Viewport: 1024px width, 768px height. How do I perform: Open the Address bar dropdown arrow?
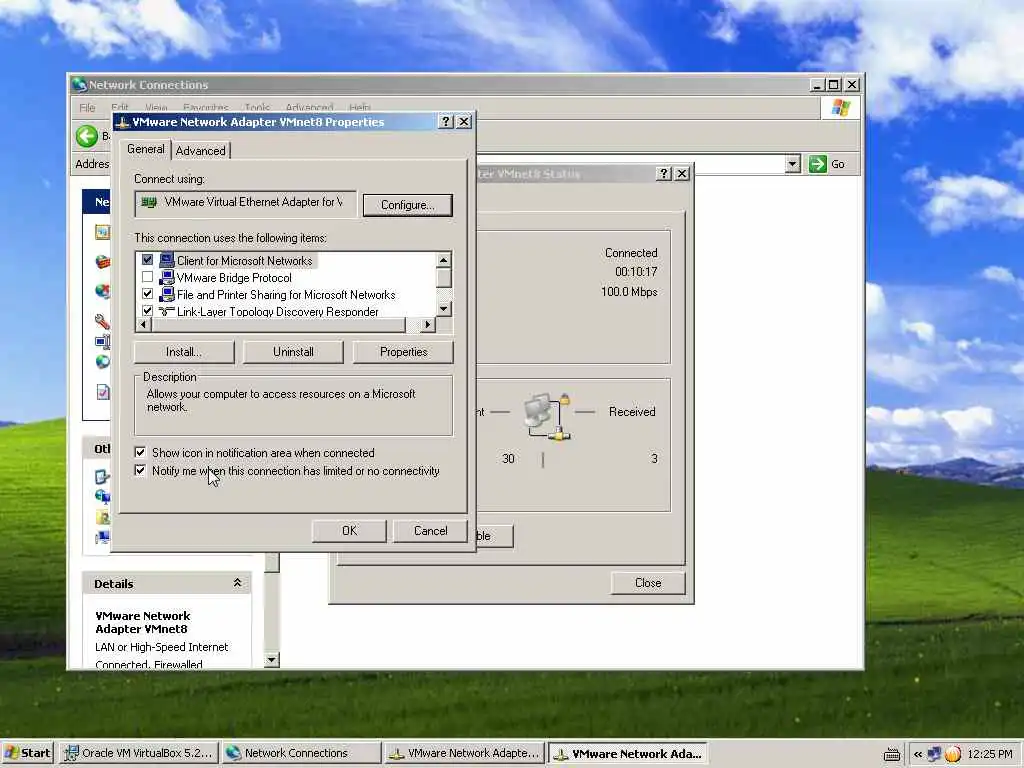[x=793, y=164]
